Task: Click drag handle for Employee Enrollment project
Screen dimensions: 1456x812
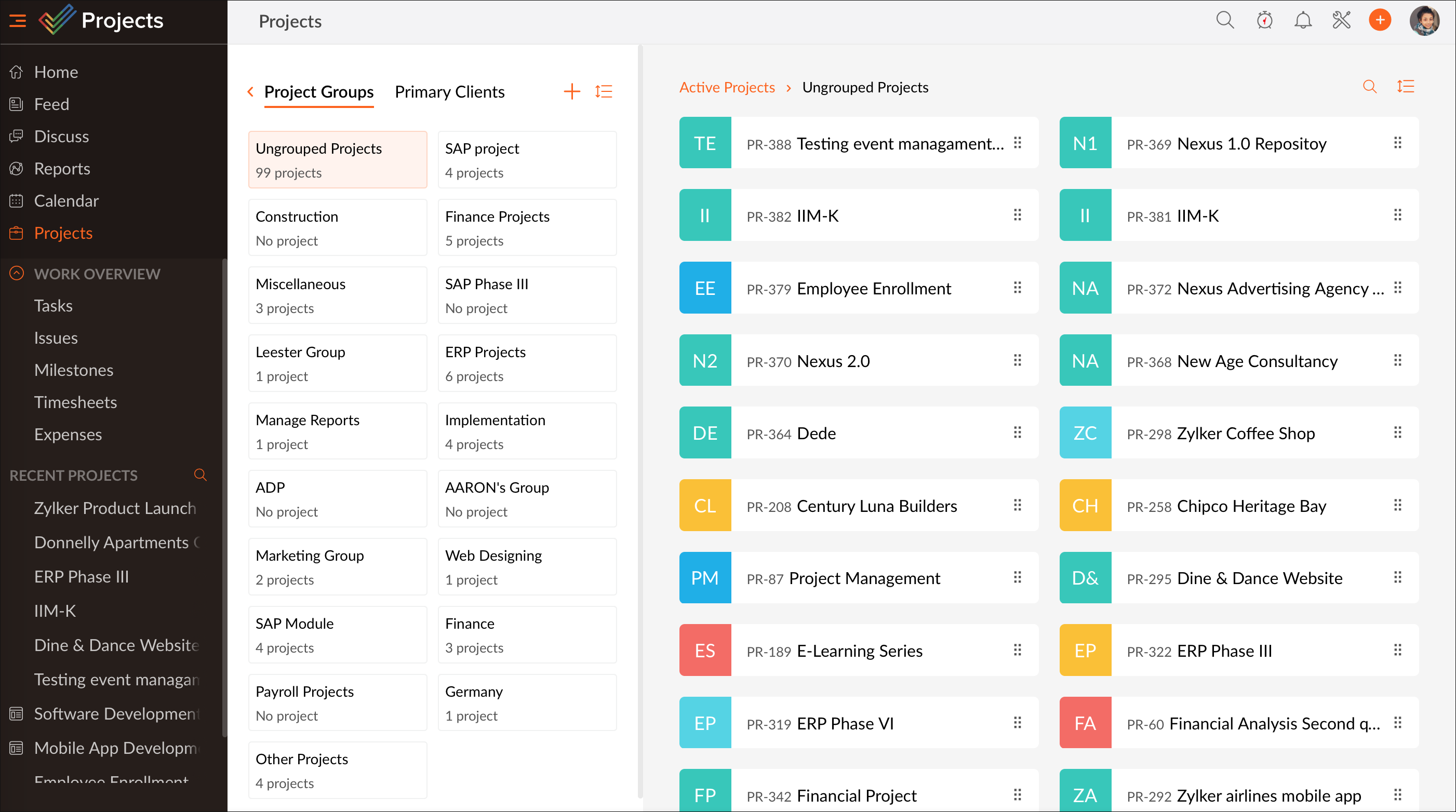Action: click(1018, 288)
